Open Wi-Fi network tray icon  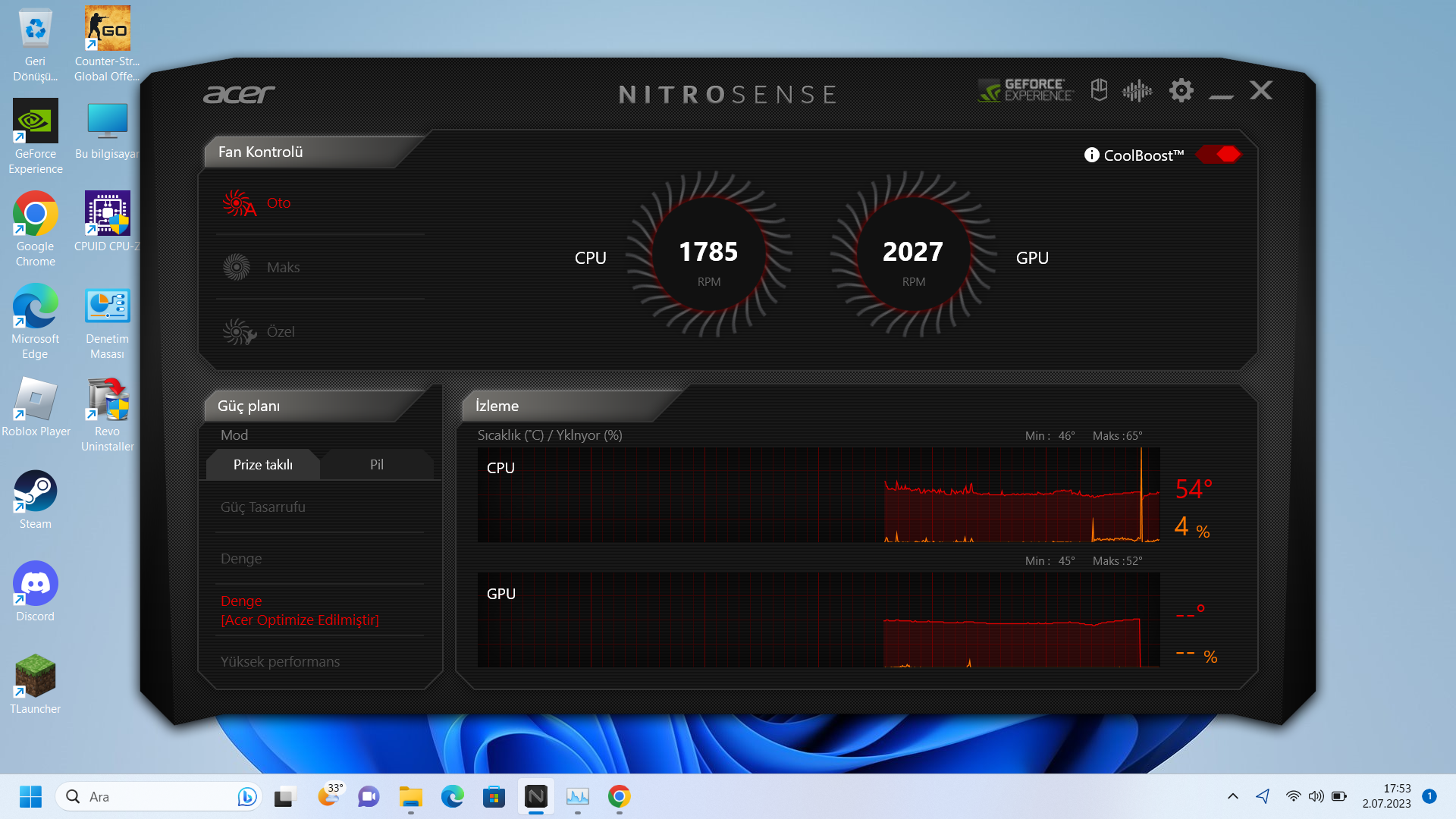[1293, 796]
